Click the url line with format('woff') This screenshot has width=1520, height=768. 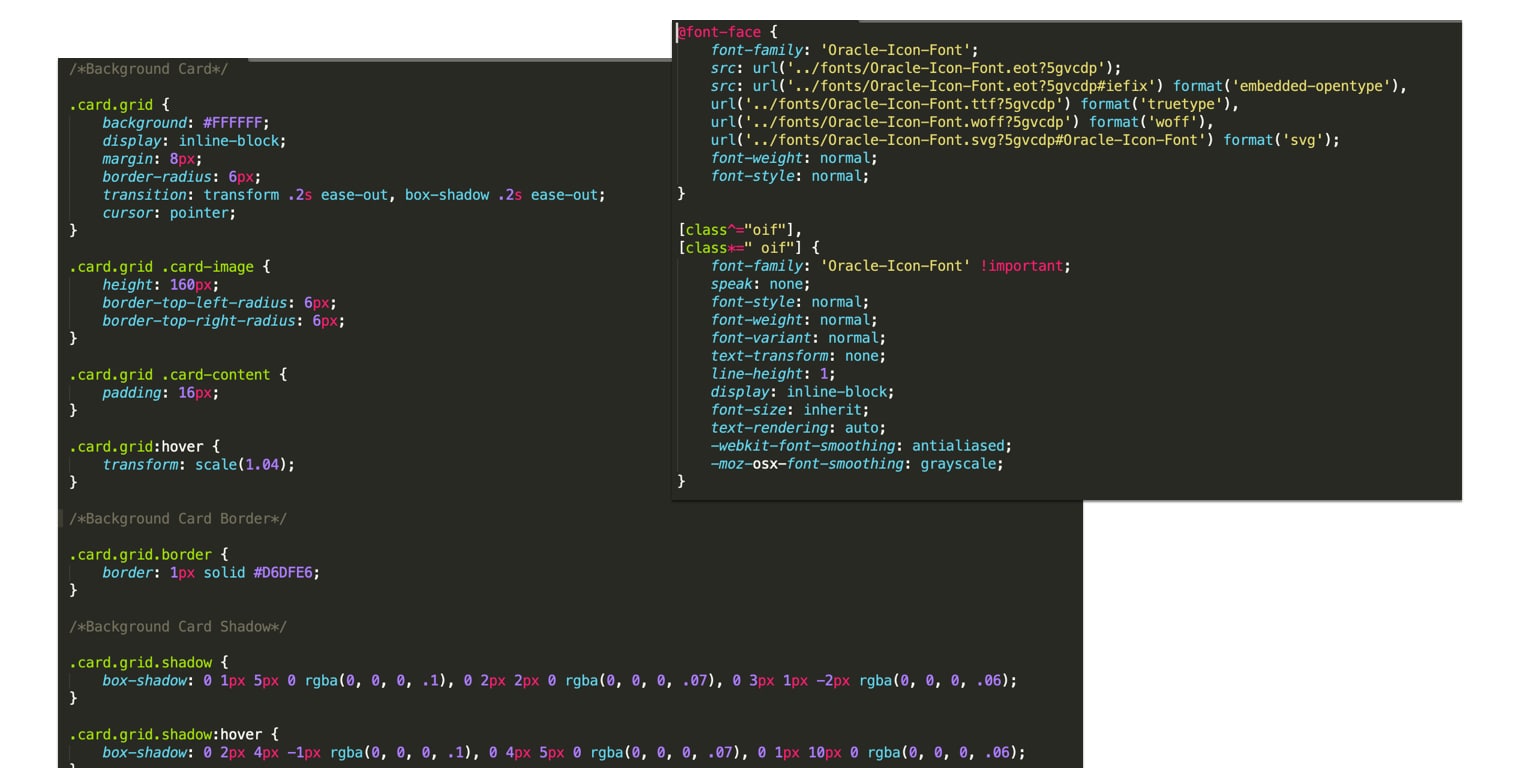point(962,123)
